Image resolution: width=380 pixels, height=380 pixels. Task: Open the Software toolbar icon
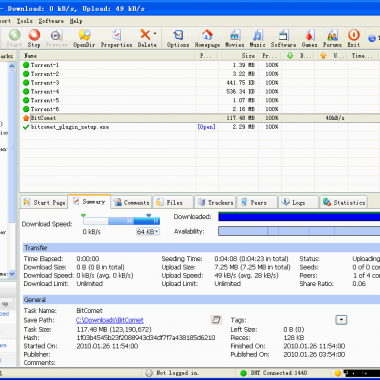pos(283,38)
